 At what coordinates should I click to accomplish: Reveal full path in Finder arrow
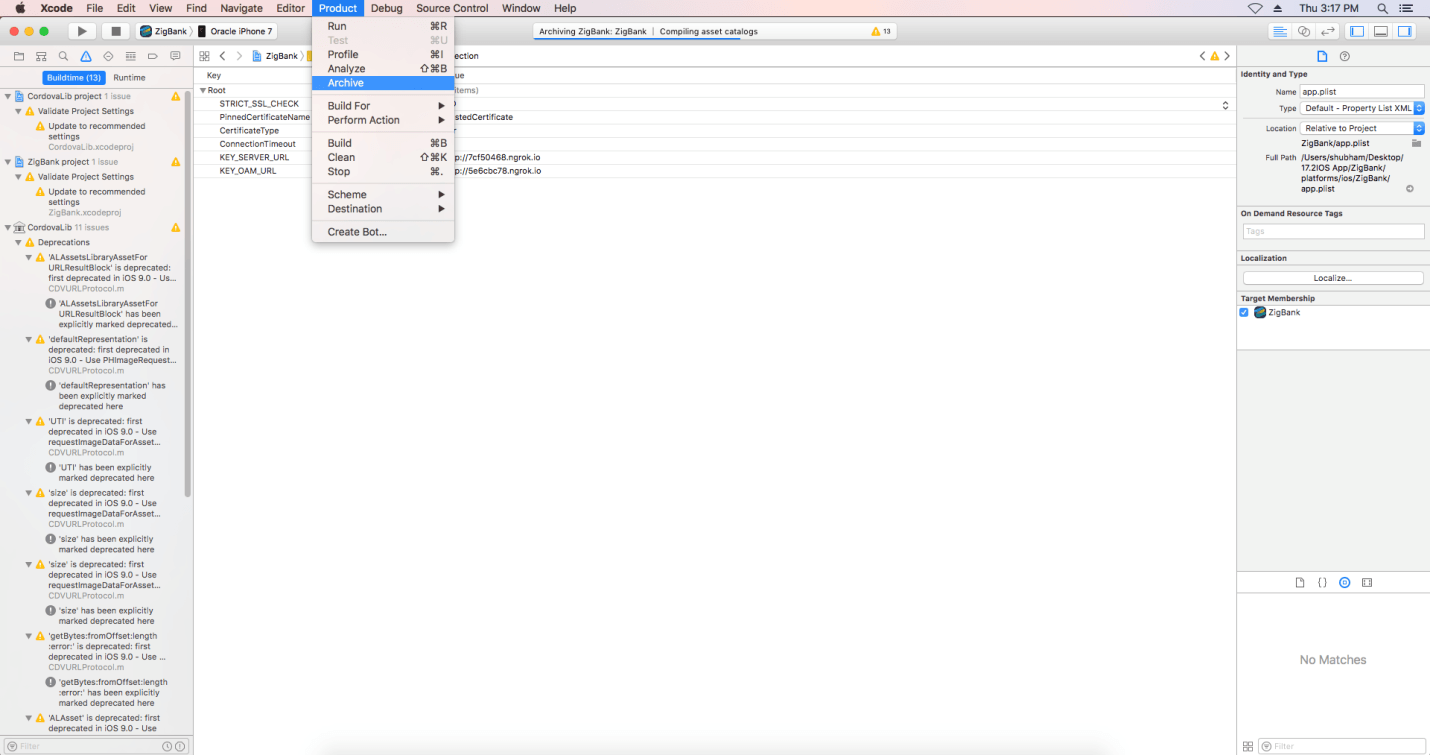click(1409, 188)
